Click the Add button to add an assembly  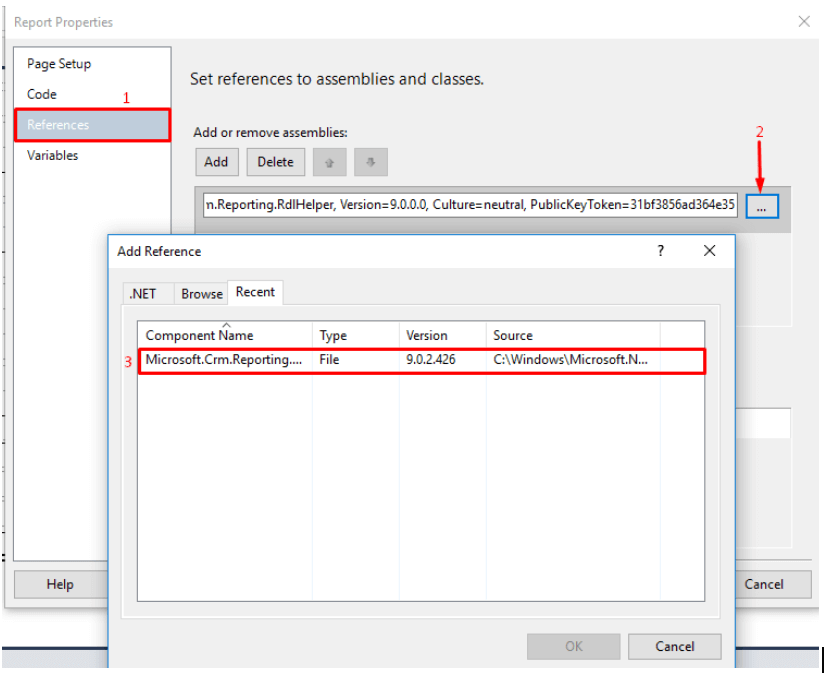216,161
